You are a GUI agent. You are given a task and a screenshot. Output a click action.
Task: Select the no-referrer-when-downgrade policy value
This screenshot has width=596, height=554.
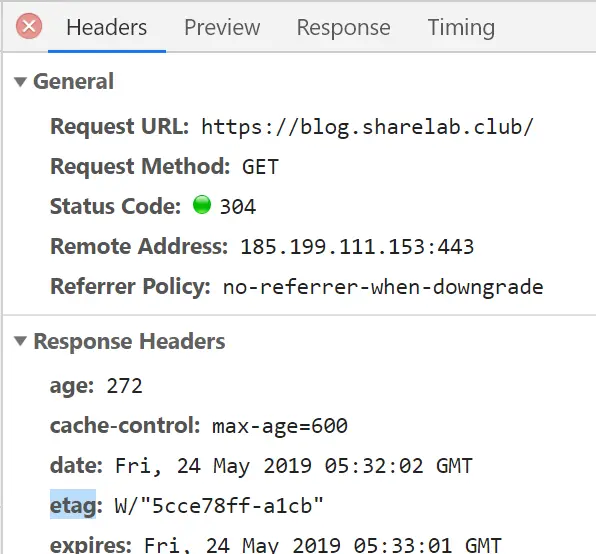pyautogui.click(x=383, y=287)
